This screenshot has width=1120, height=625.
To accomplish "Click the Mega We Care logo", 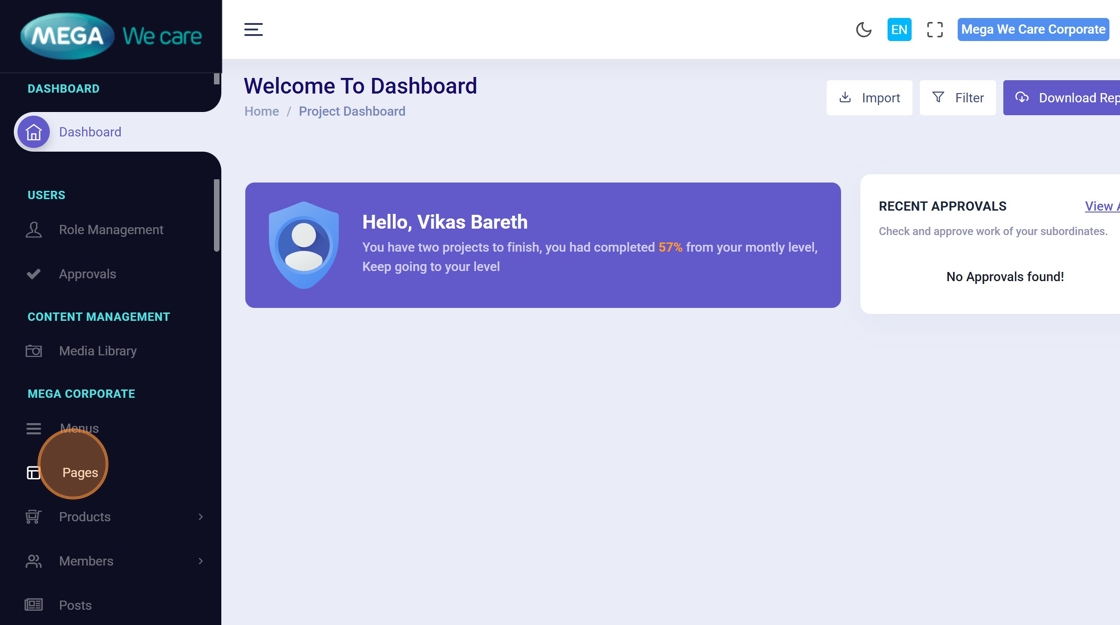I will 111,37.
